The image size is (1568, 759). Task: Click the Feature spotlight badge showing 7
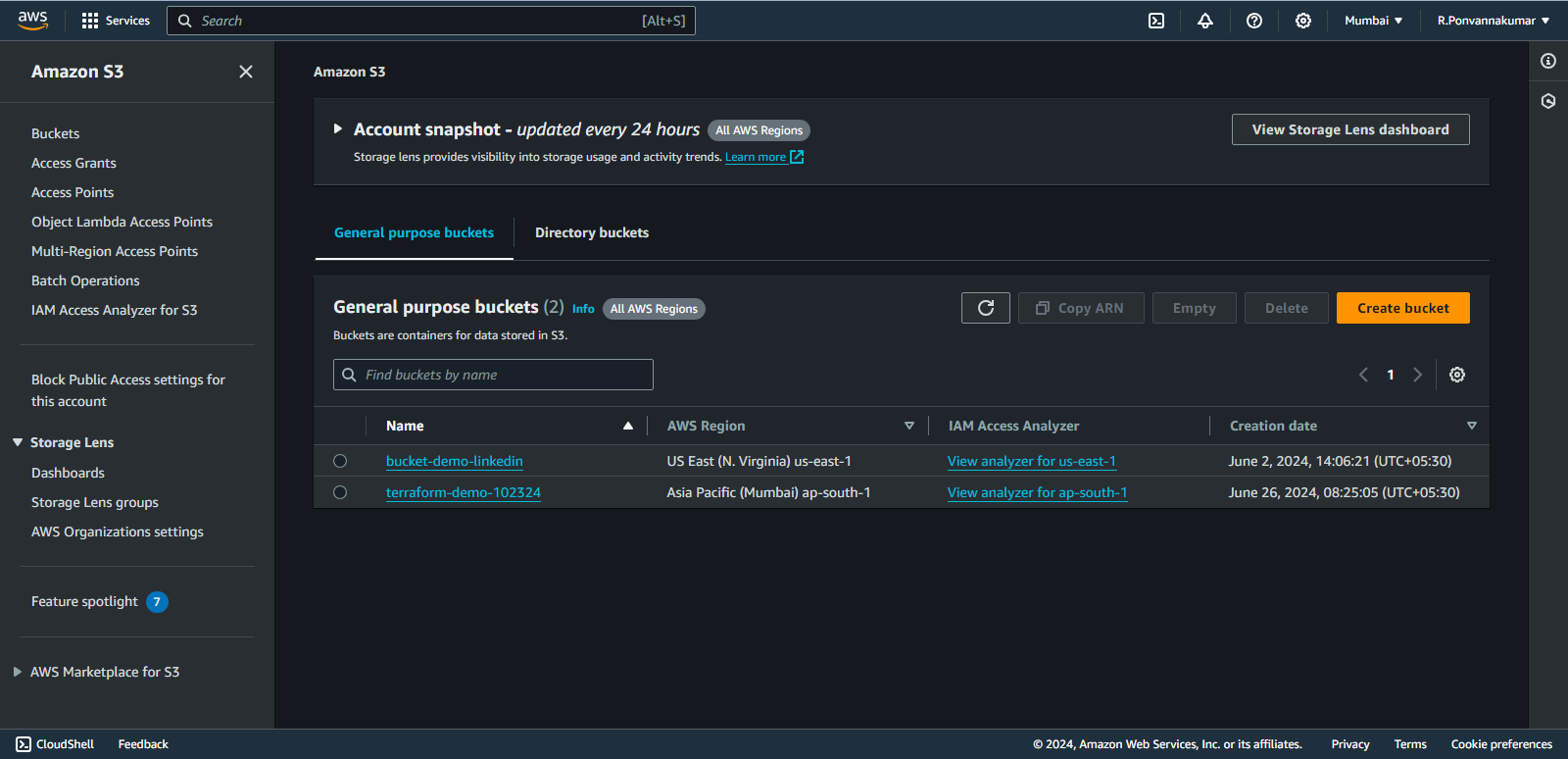point(157,602)
